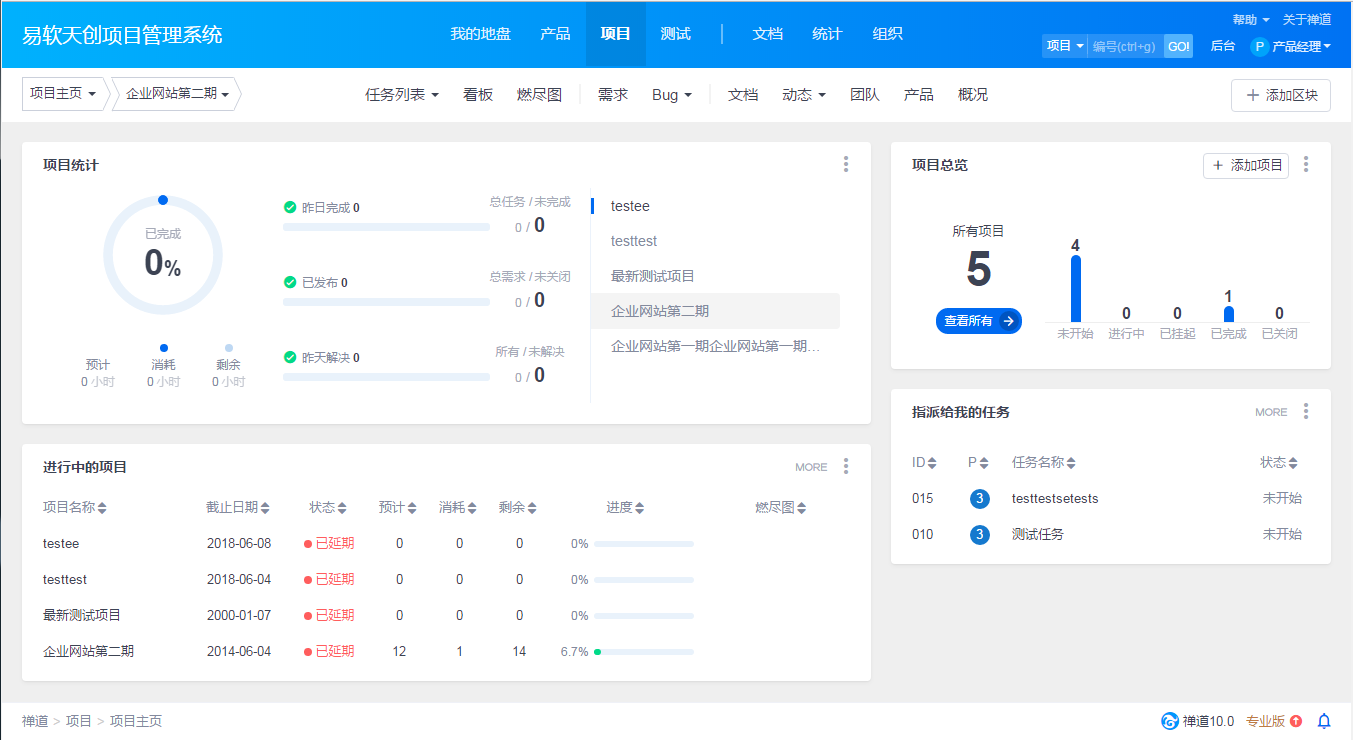1353x740 pixels.
Task: Click the 查看所有 button
Action: click(x=977, y=321)
